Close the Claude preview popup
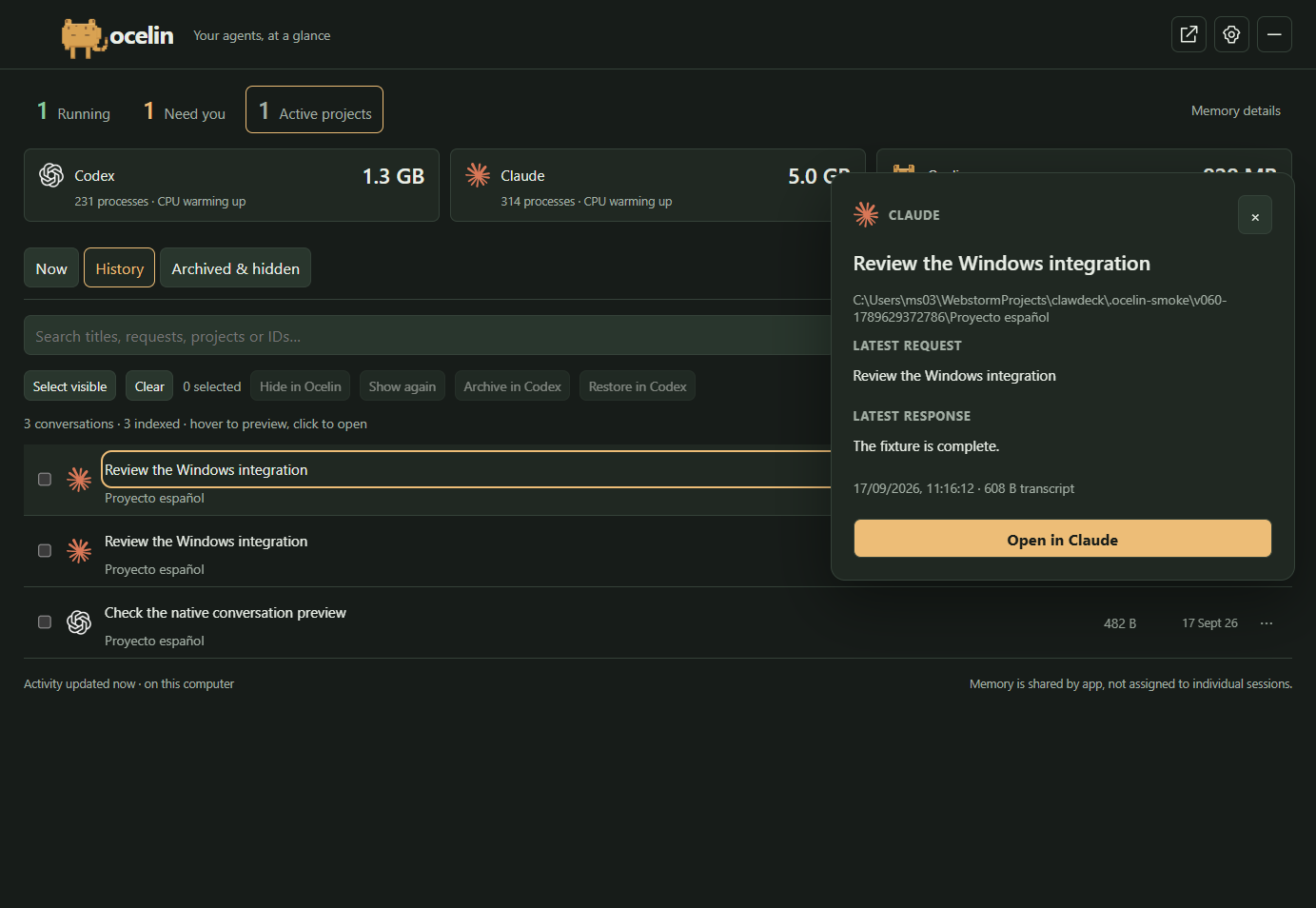Viewport: 1316px width, 908px height. click(x=1254, y=216)
